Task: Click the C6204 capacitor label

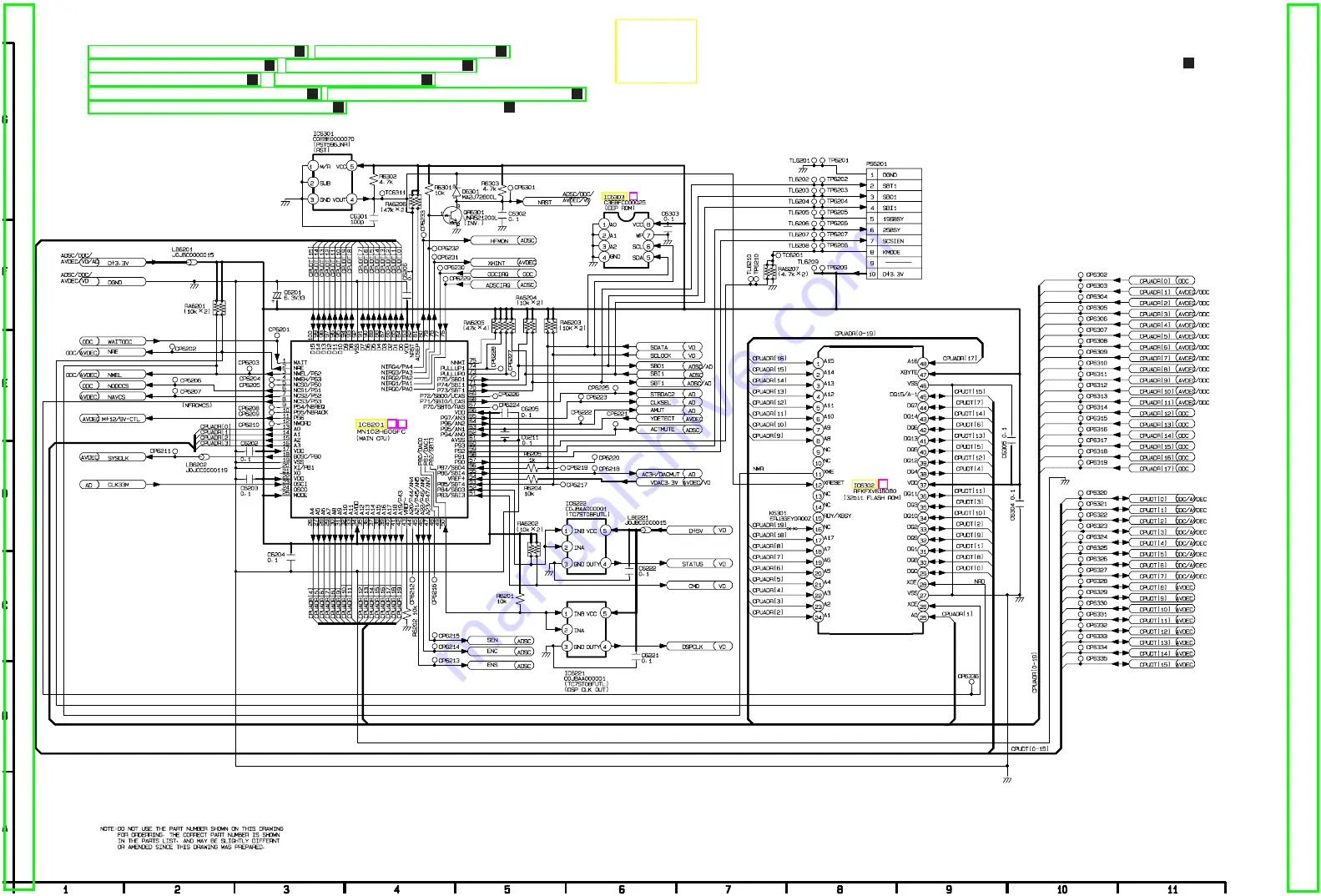Action: coord(276,555)
